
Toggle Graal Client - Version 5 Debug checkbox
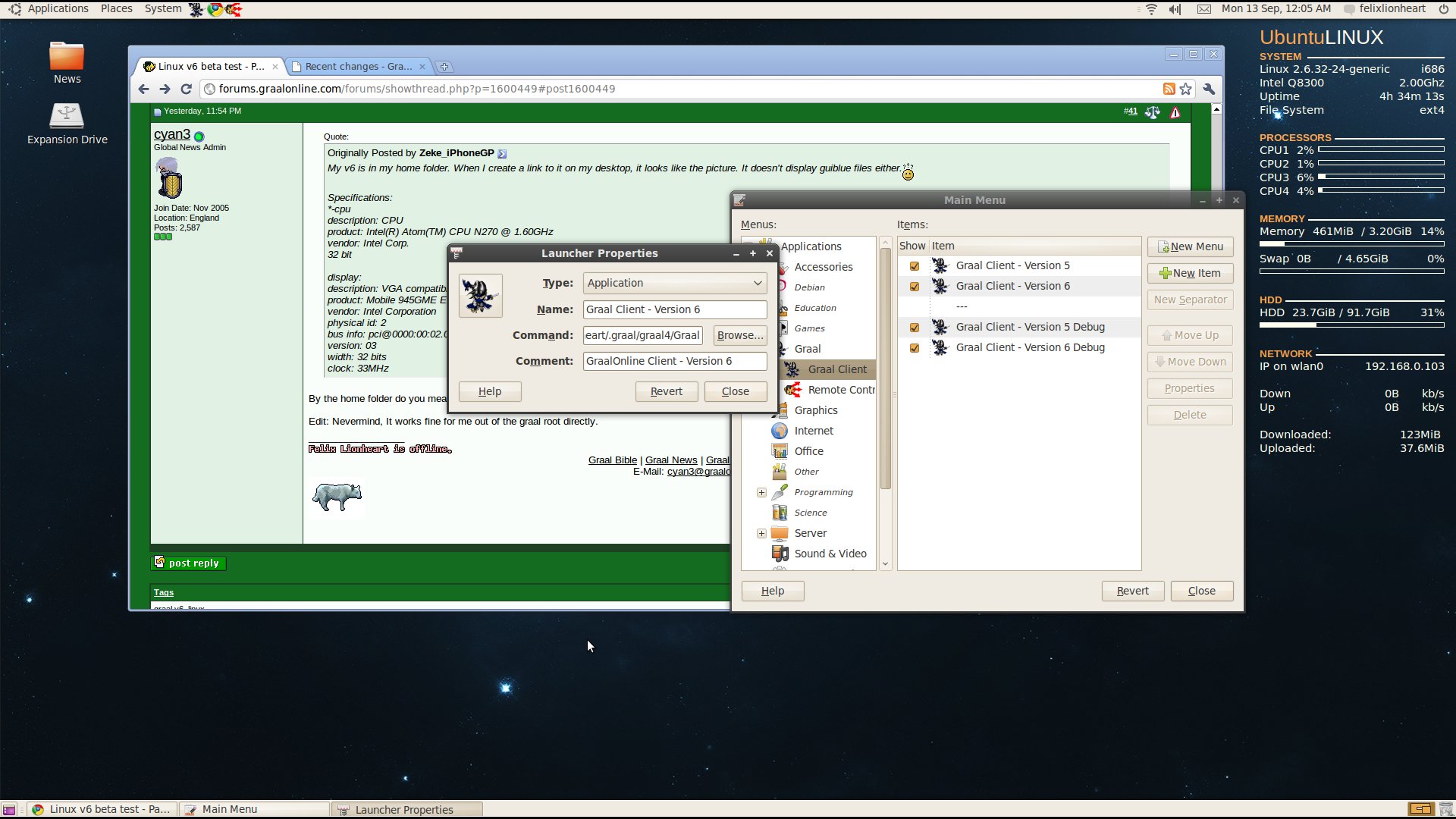point(914,328)
